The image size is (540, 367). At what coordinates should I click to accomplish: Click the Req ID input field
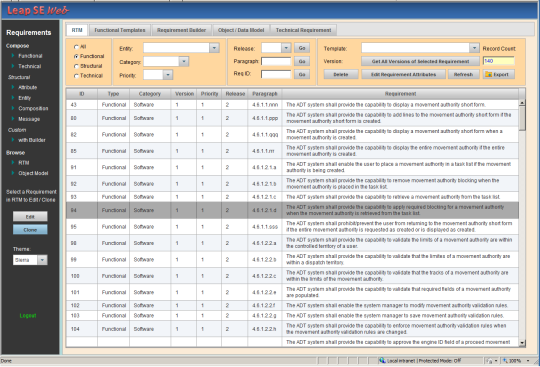coord(276,74)
